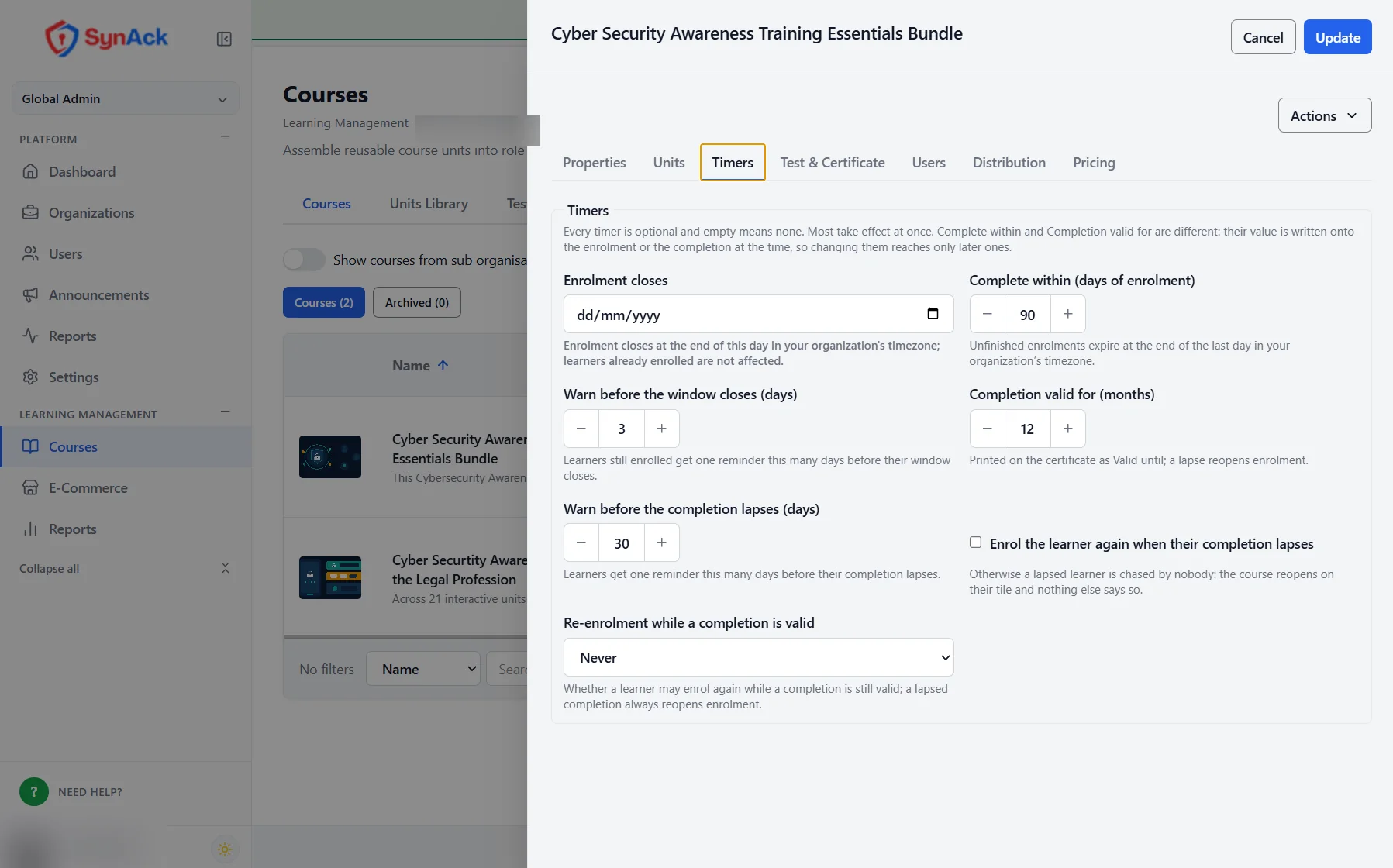The width and height of the screenshot is (1393, 868).
Task: Switch to the Units tab
Action: tap(669, 163)
